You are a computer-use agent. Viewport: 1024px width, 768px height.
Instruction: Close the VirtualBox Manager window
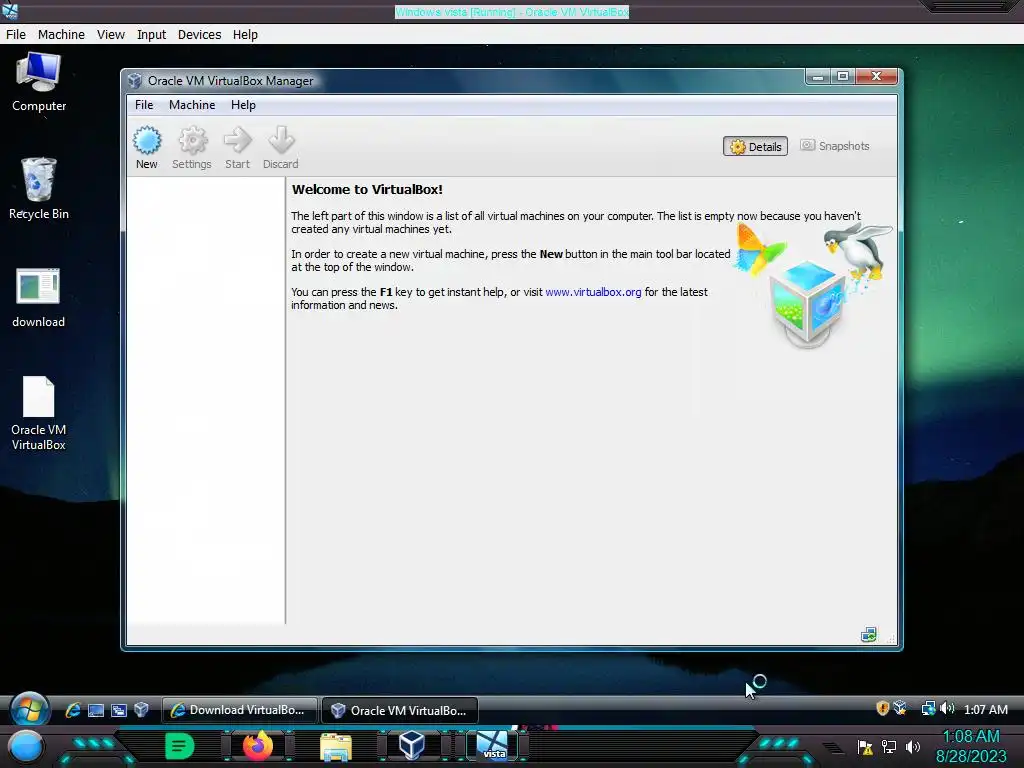[x=876, y=76]
